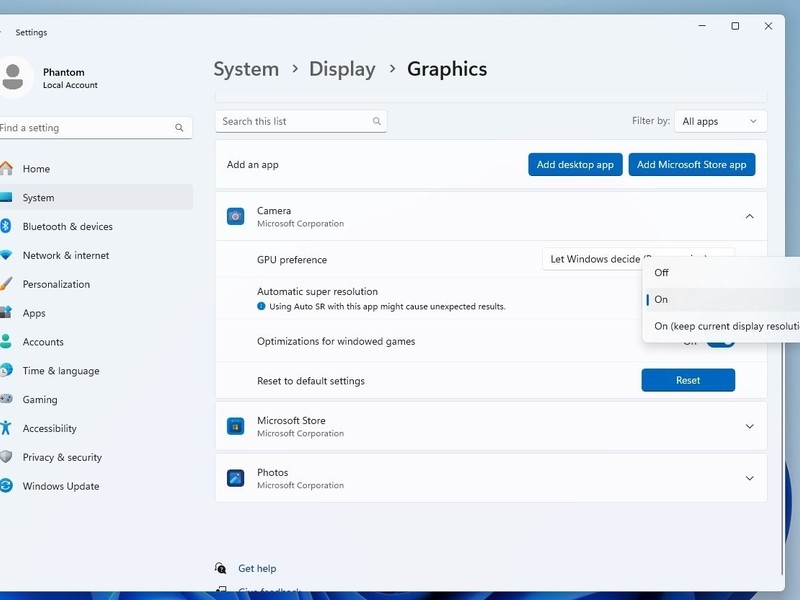Click the Privacy & security shield icon
This screenshot has width=800, height=600.
coord(6,457)
